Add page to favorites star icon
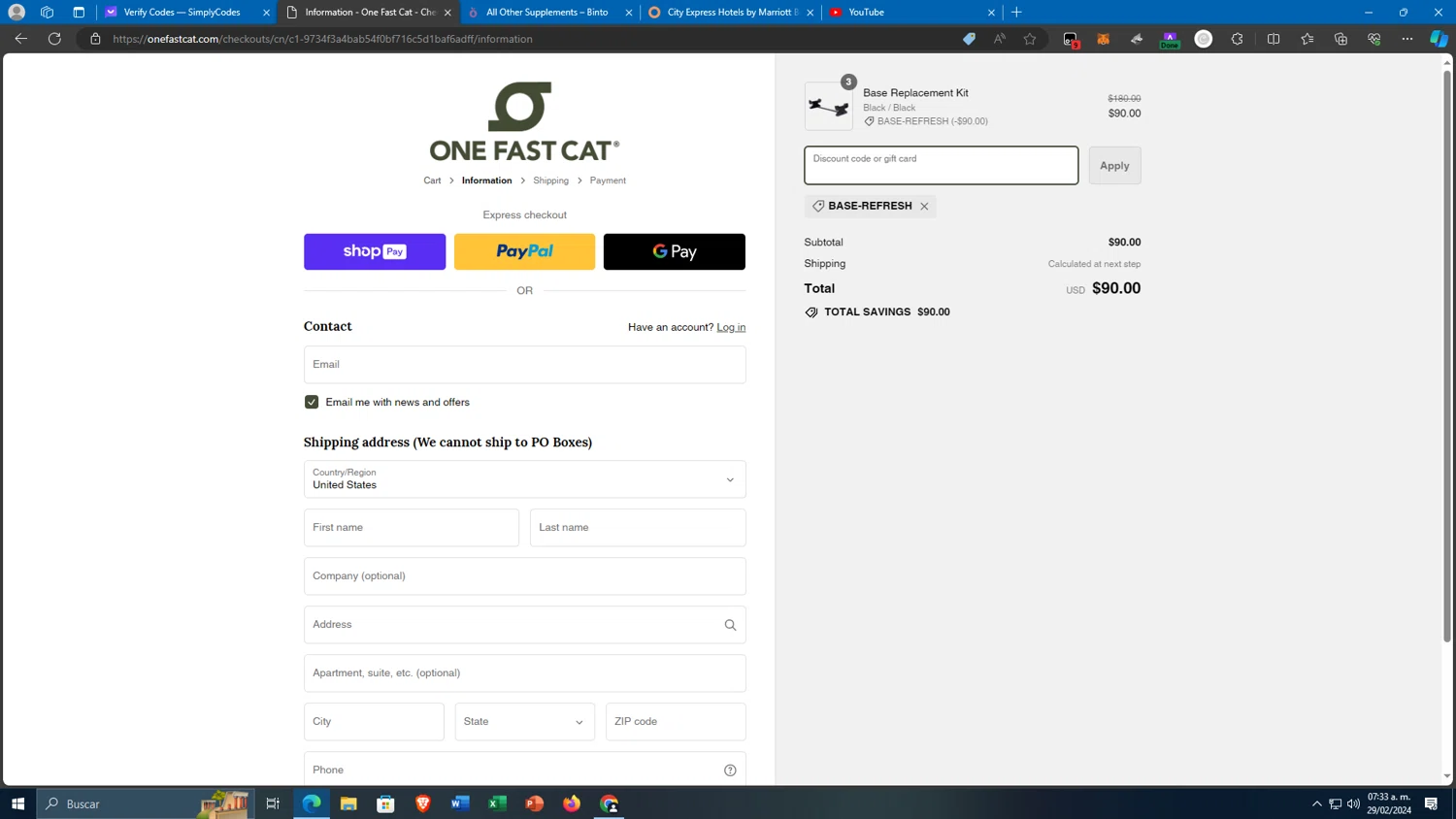This screenshot has height=819, width=1456. click(x=1030, y=39)
